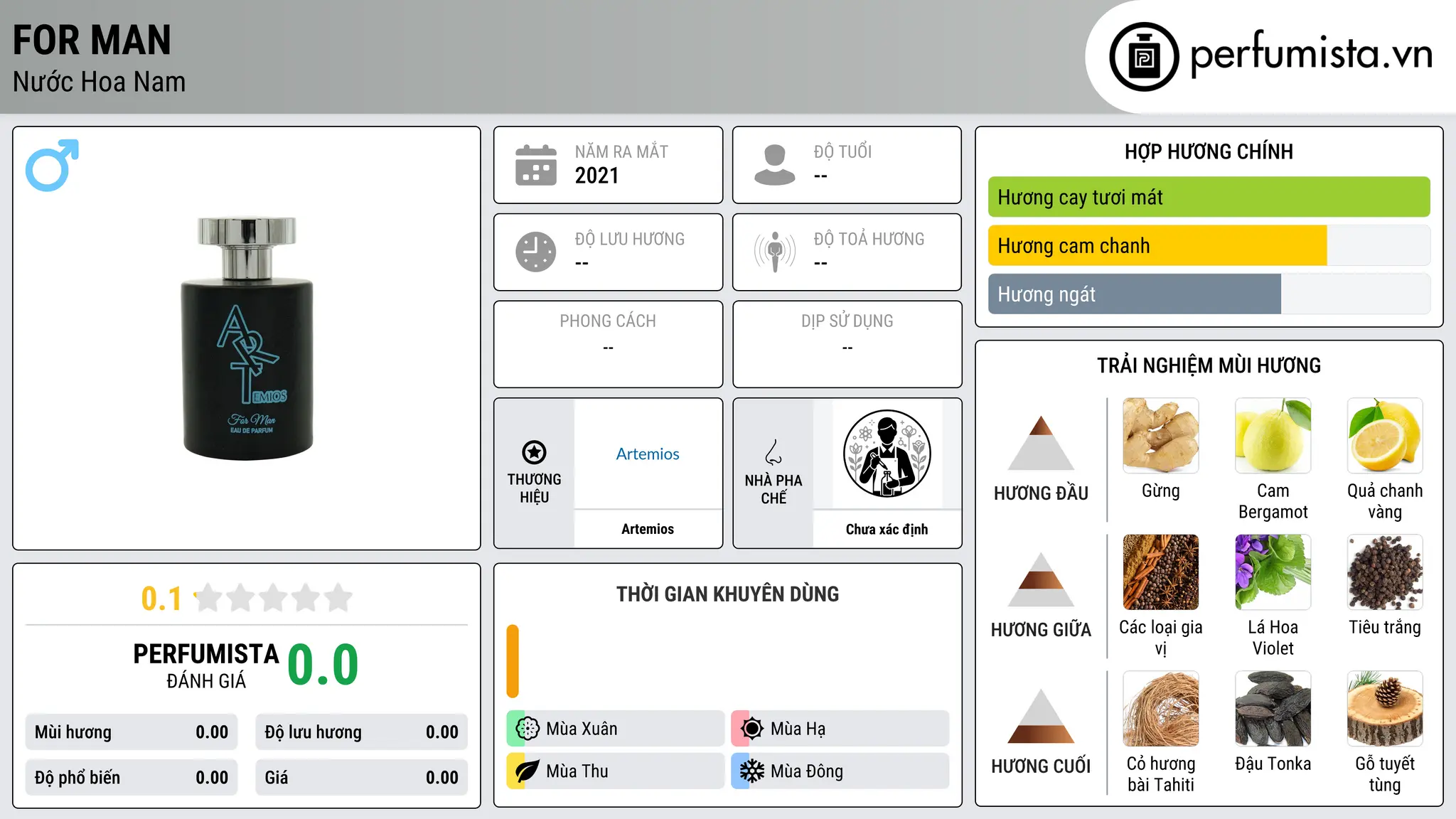The height and width of the screenshot is (819, 1456).
Task: Click the snowflake icon for Mùa Đông
Action: [751, 771]
